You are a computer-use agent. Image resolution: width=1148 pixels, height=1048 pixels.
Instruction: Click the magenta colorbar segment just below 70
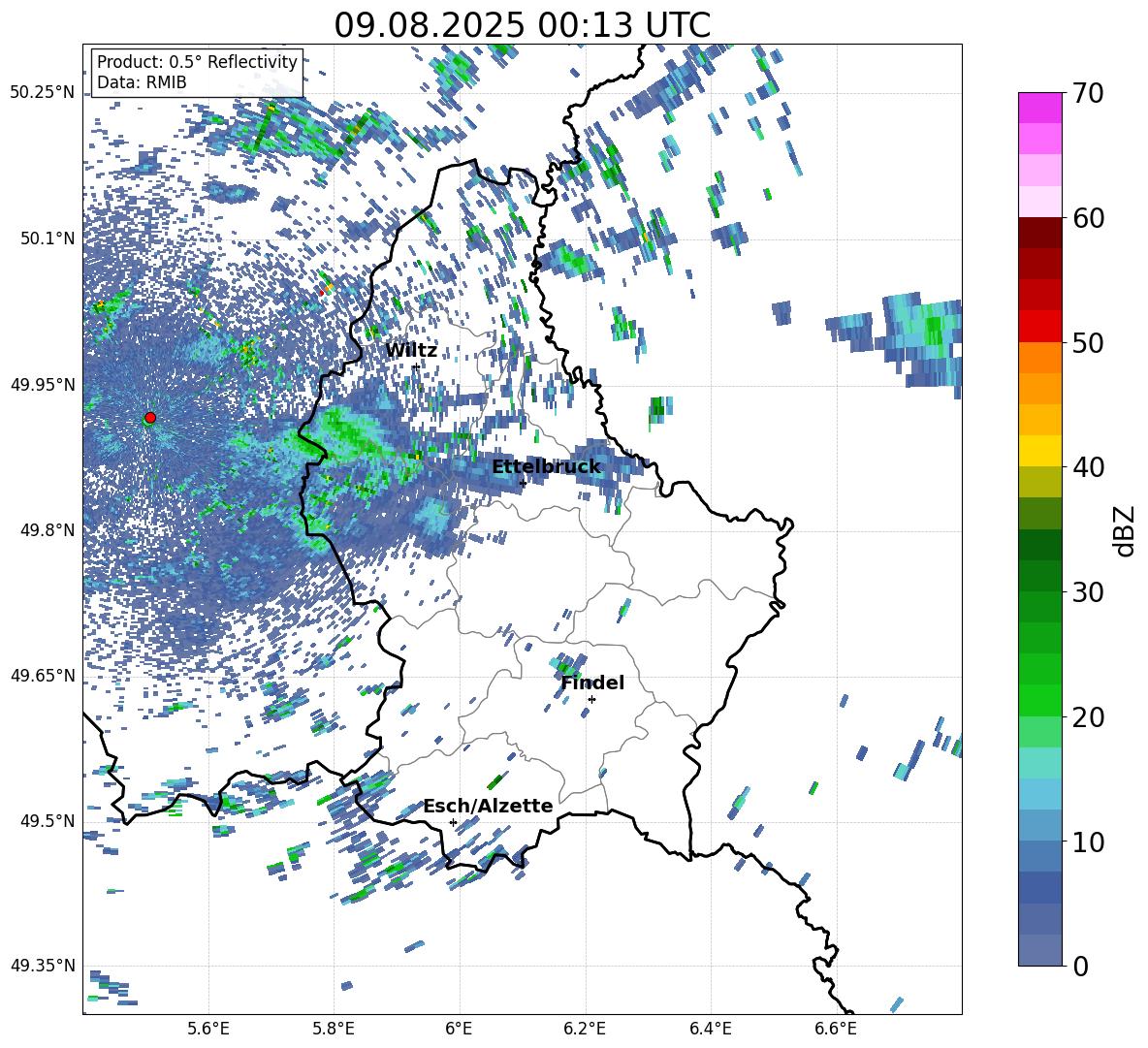1039,108
